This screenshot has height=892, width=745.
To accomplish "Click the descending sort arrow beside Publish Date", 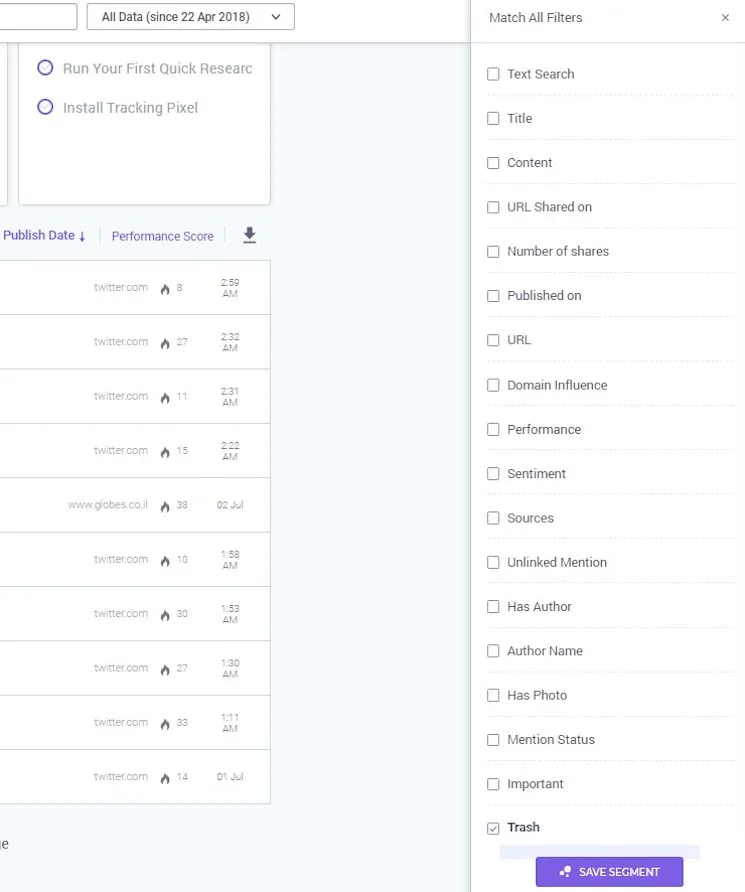I will 80,235.
